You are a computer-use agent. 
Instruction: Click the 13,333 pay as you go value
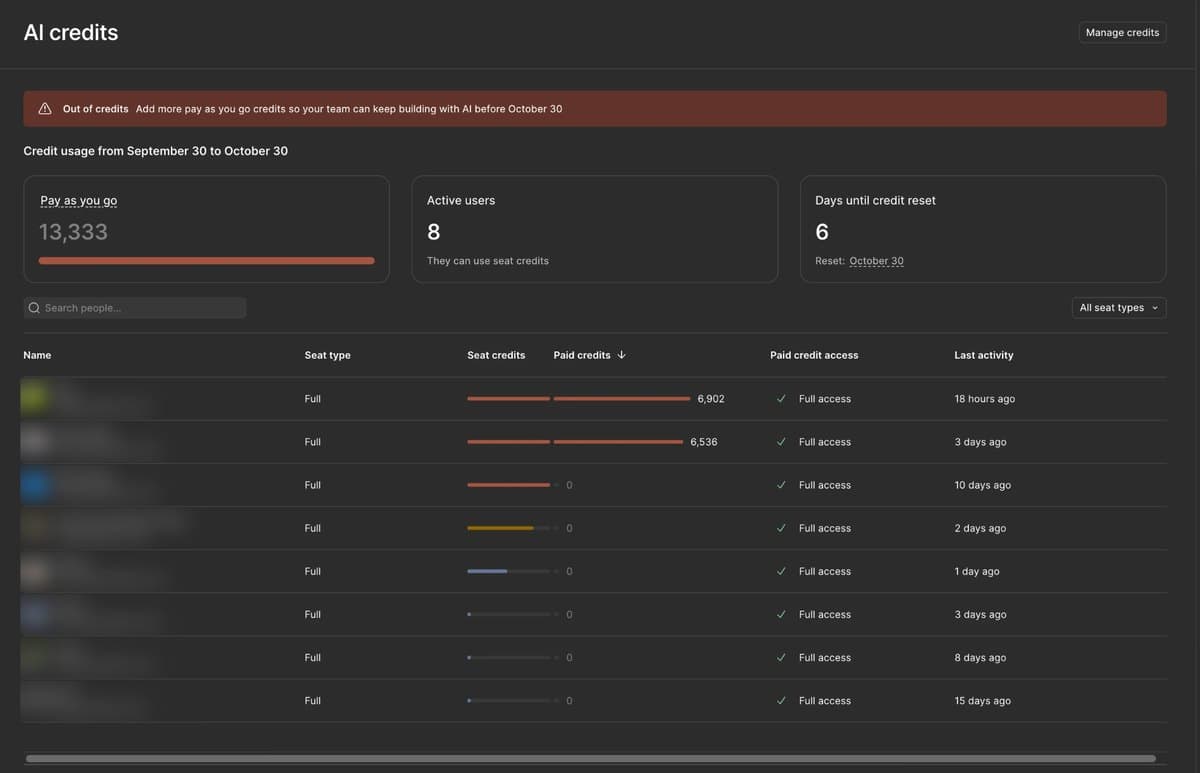pos(73,232)
